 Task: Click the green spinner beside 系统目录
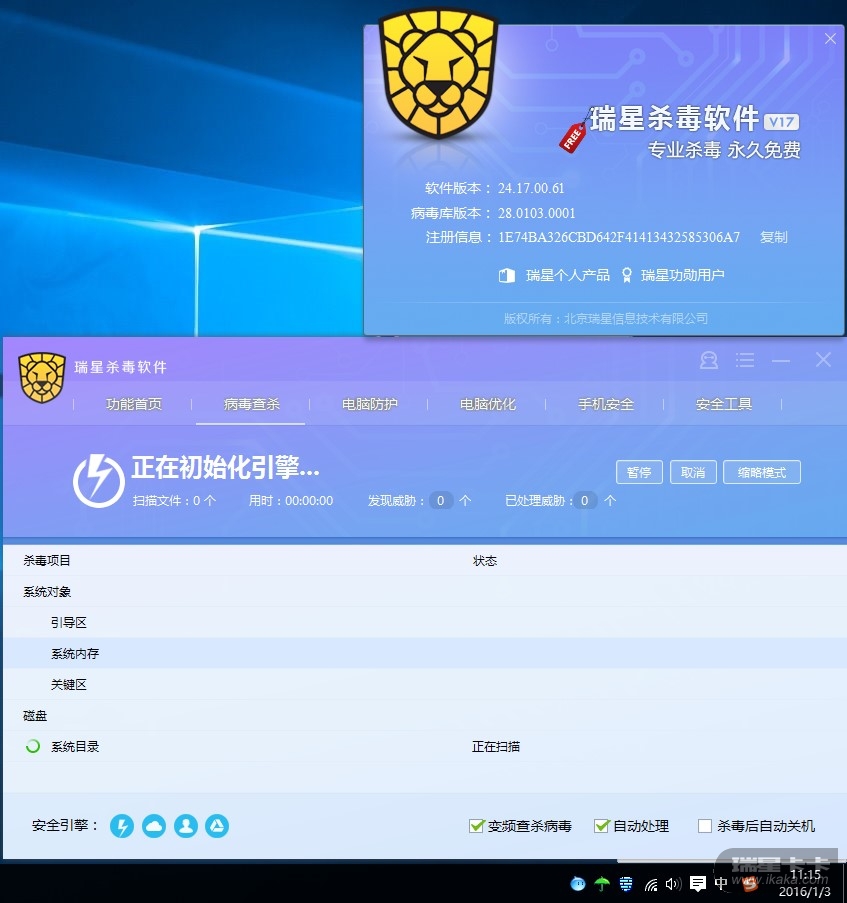pyautogui.click(x=33, y=746)
